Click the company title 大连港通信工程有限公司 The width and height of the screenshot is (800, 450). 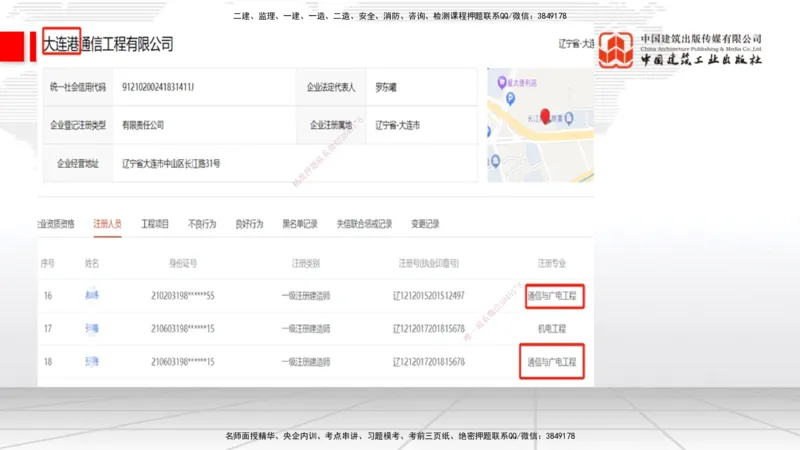coord(108,44)
